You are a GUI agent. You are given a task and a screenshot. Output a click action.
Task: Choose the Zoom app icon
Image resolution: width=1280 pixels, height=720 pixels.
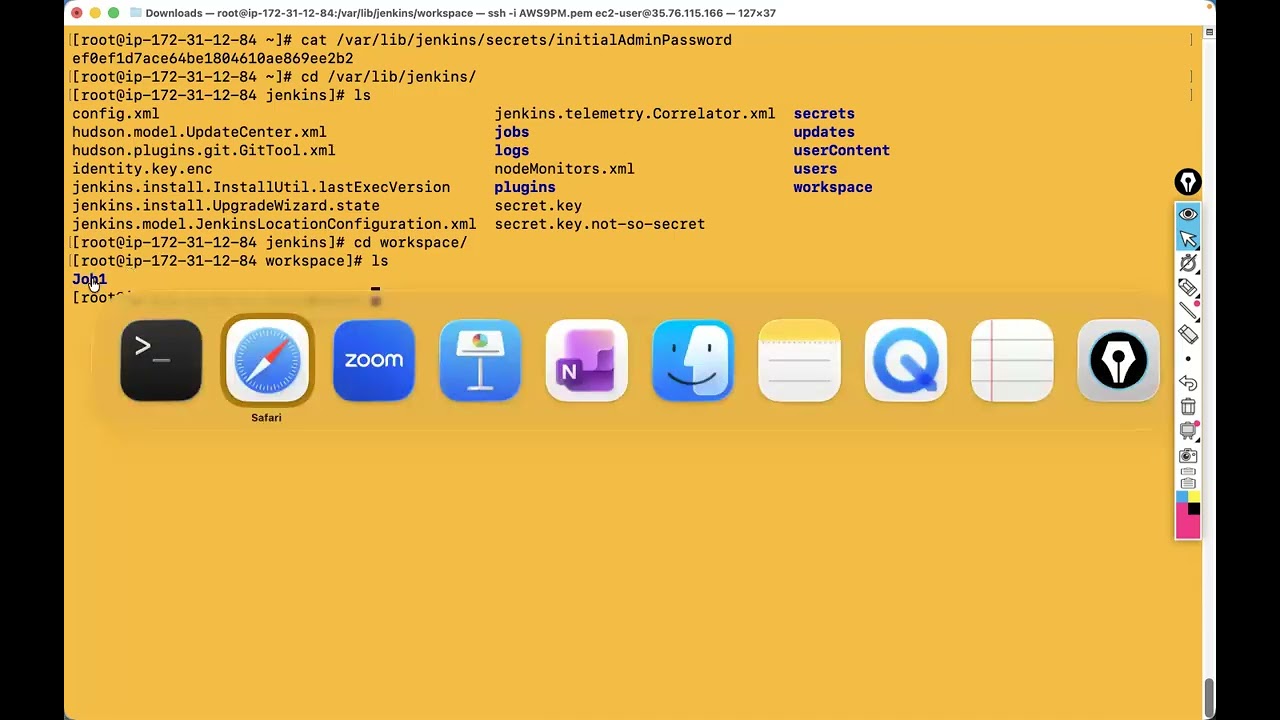pos(374,361)
